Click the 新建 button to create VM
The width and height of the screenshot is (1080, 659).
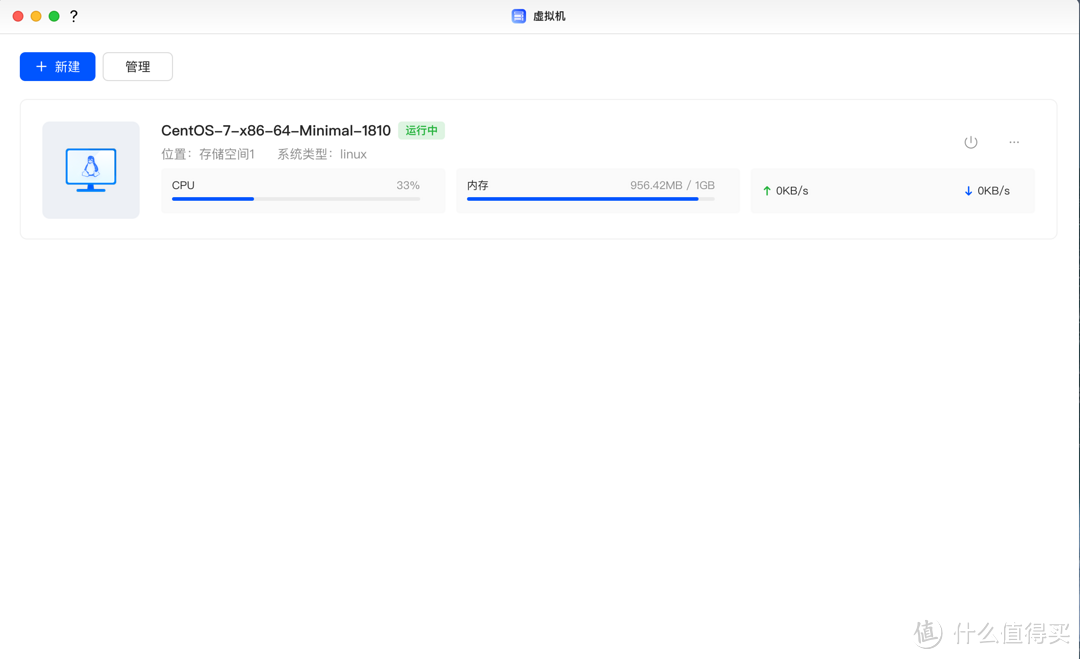[x=58, y=67]
